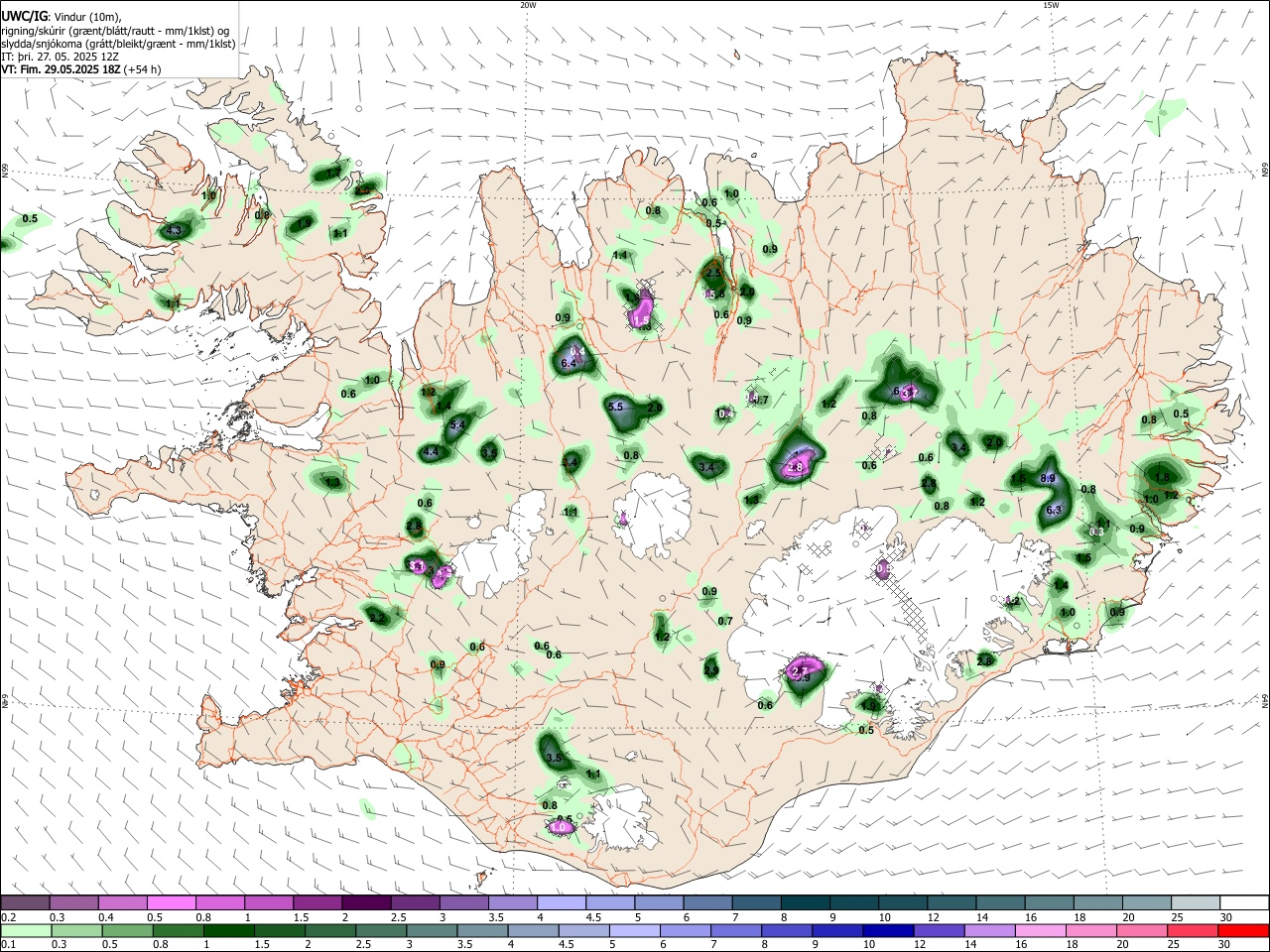The height and width of the screenshot is (952, 1270).
Task: Click the '0.1' label on the lower scale
Action: pos(8,945)
